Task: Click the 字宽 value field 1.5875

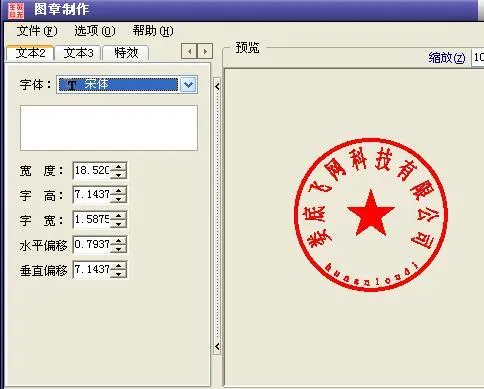Action: (x=92, y=220)
